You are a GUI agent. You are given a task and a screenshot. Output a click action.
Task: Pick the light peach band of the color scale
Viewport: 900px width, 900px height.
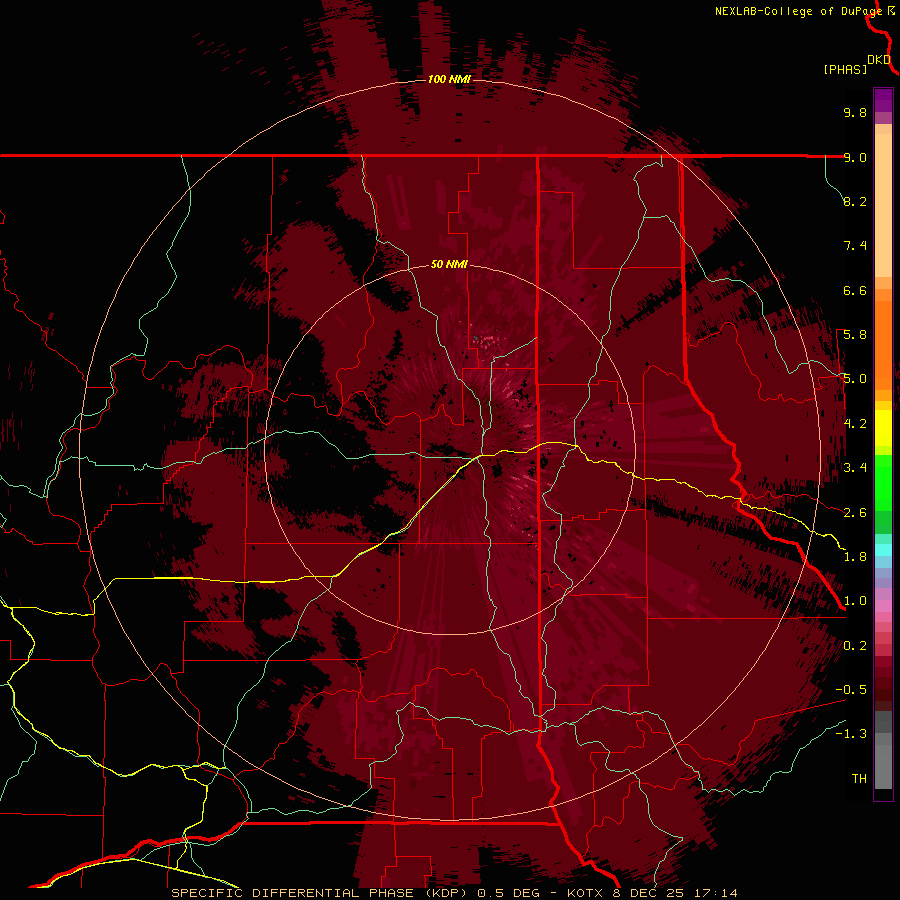pos(883,205)
